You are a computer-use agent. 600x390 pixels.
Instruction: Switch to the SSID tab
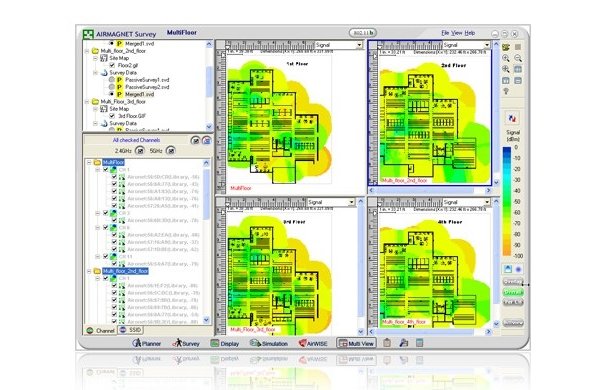130,330
